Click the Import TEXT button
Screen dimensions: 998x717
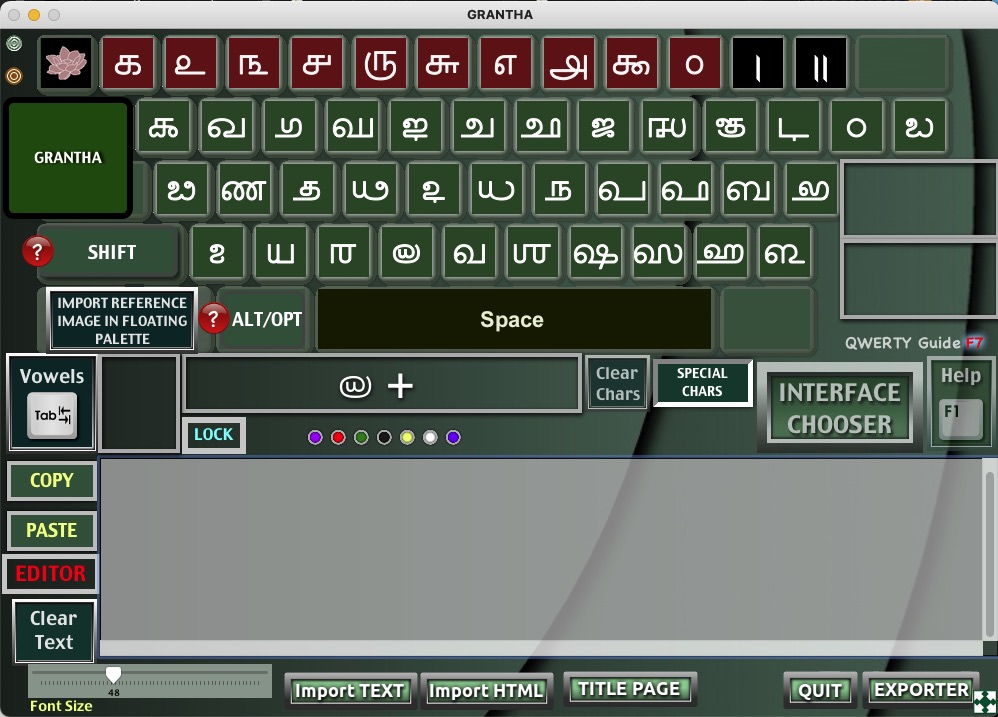click(350, 690)
